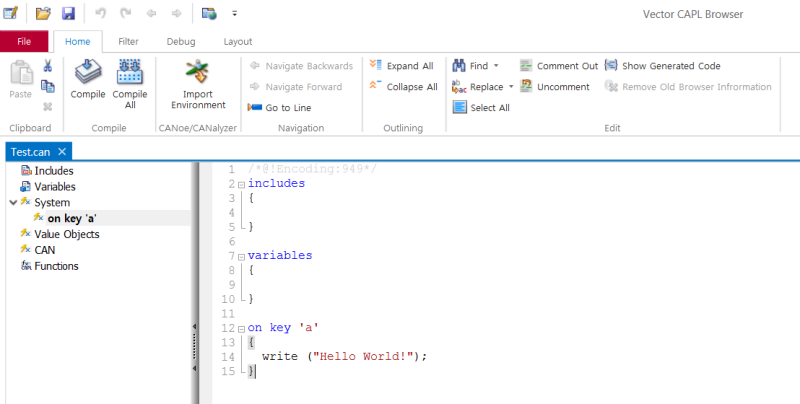The height and width of the screenshot is (404, 800).
Task: Click the Delete X icon in Clipboard group
Action: 47,107
